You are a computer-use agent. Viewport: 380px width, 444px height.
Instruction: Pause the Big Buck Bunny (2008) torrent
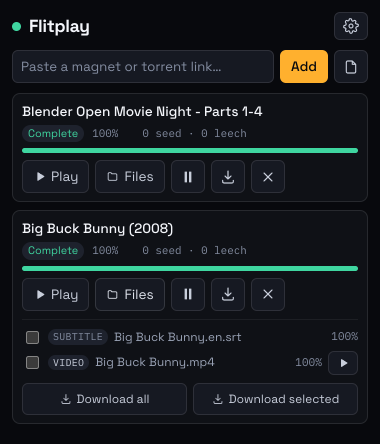coord(188,294)
